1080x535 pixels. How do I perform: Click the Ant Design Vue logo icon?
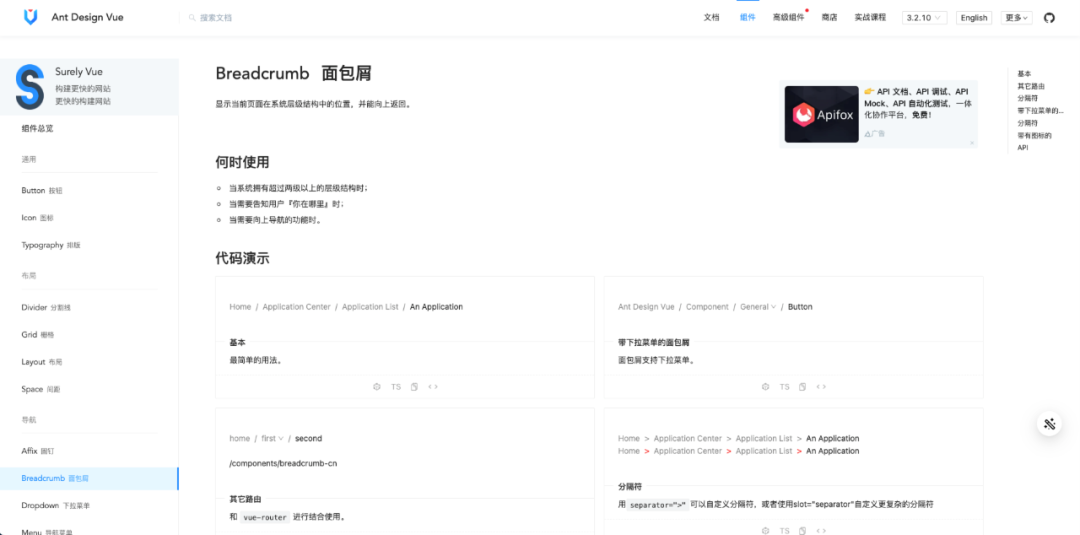coord(30,17)
